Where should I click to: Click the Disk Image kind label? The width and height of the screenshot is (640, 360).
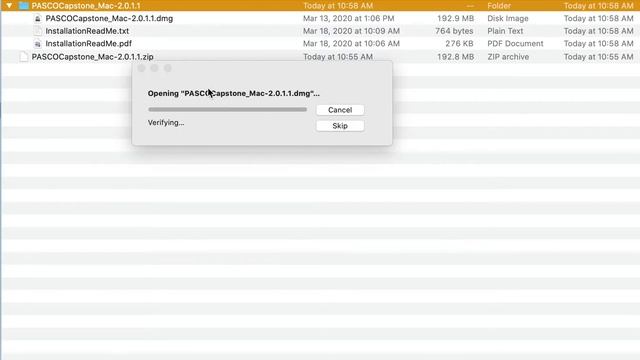coord(508,18)
